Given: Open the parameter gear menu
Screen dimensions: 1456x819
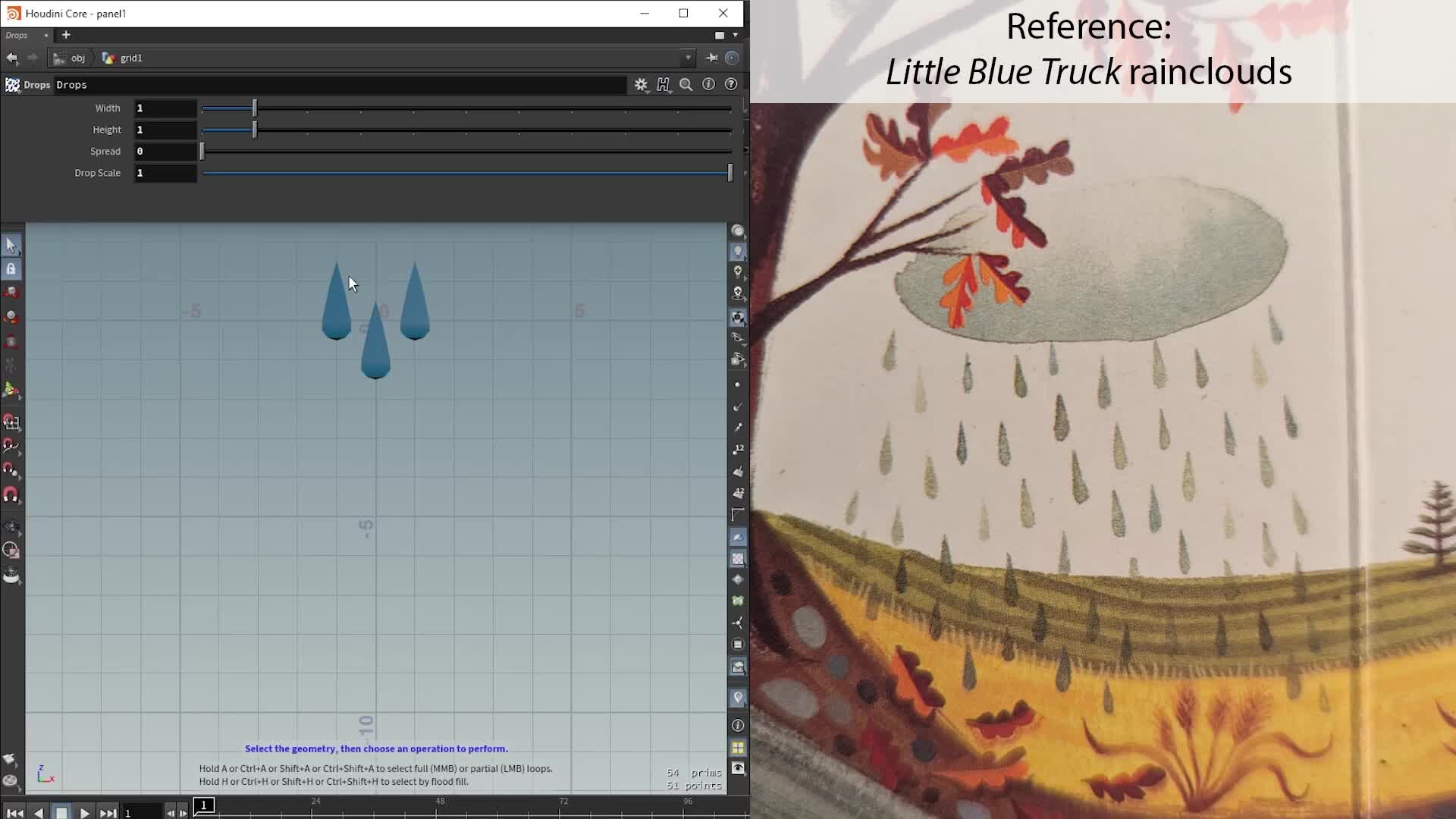Looking at the screenshot, I should click(x=641, y=85).
